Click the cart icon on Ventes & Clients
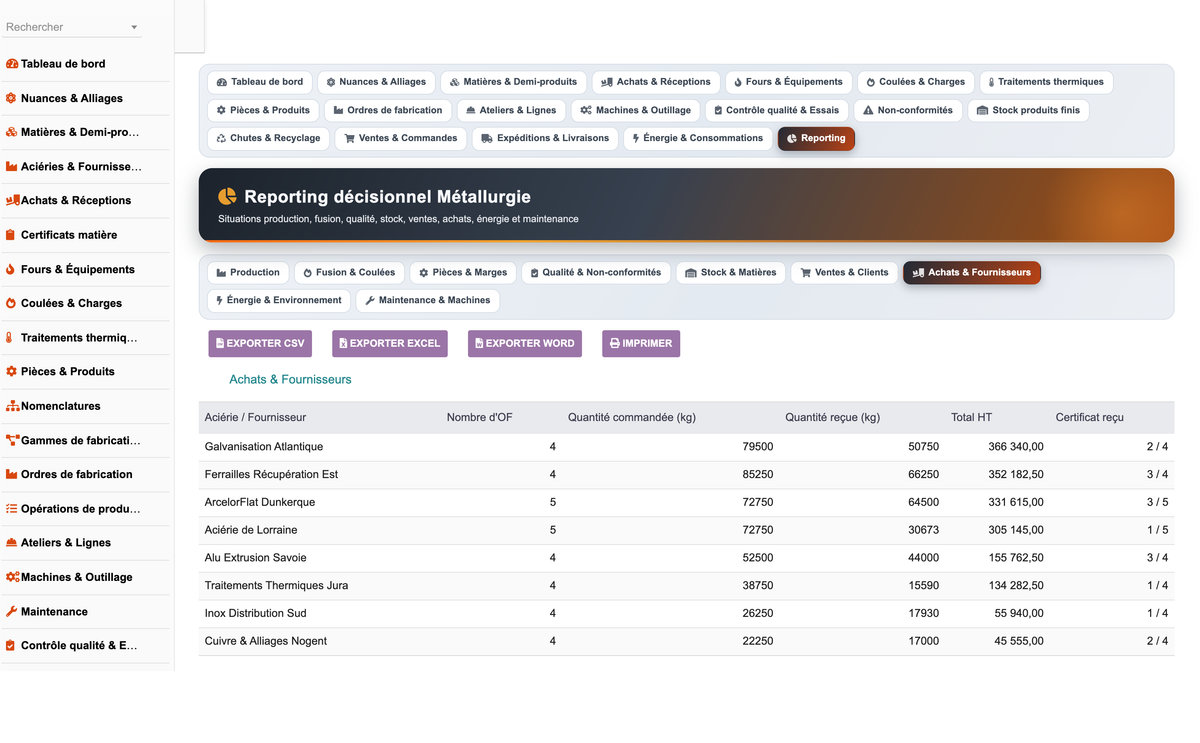1200x743 pixels. coord(805,272)
